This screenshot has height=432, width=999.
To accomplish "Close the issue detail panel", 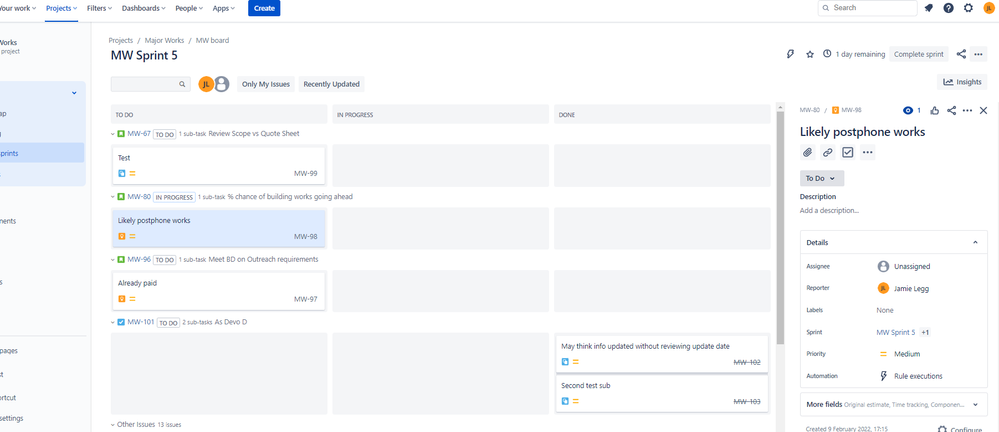I will (x=983, y=110).
